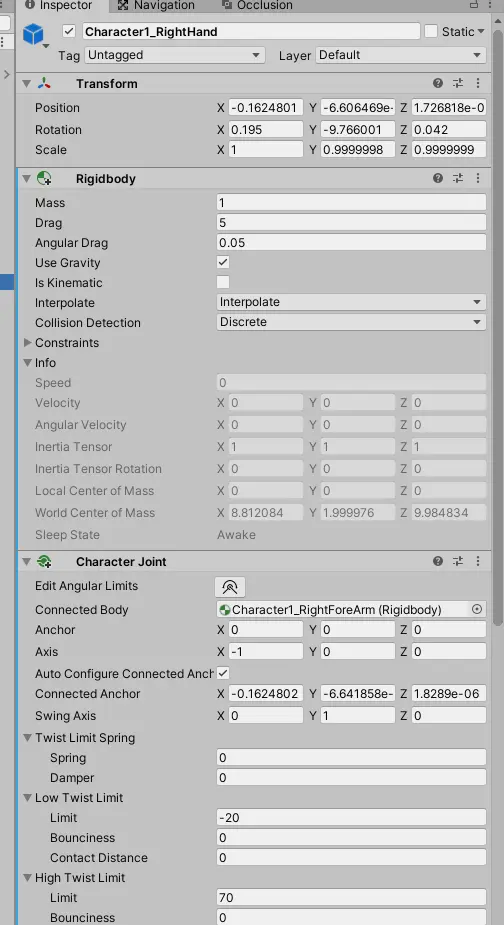Disable Use Gravity checkbox
This screenshot has width=504, height=925.
point(223,262)
